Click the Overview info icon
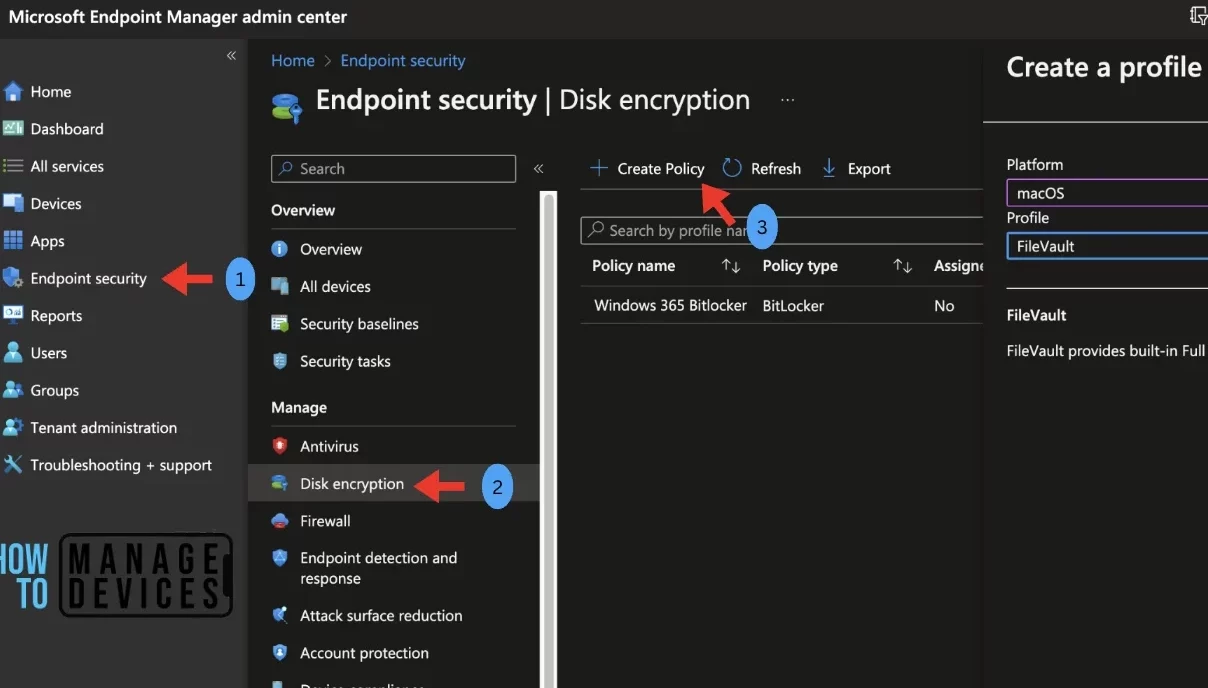The height and width of the screenshot is (688, 1208). [x=280, y=249]
